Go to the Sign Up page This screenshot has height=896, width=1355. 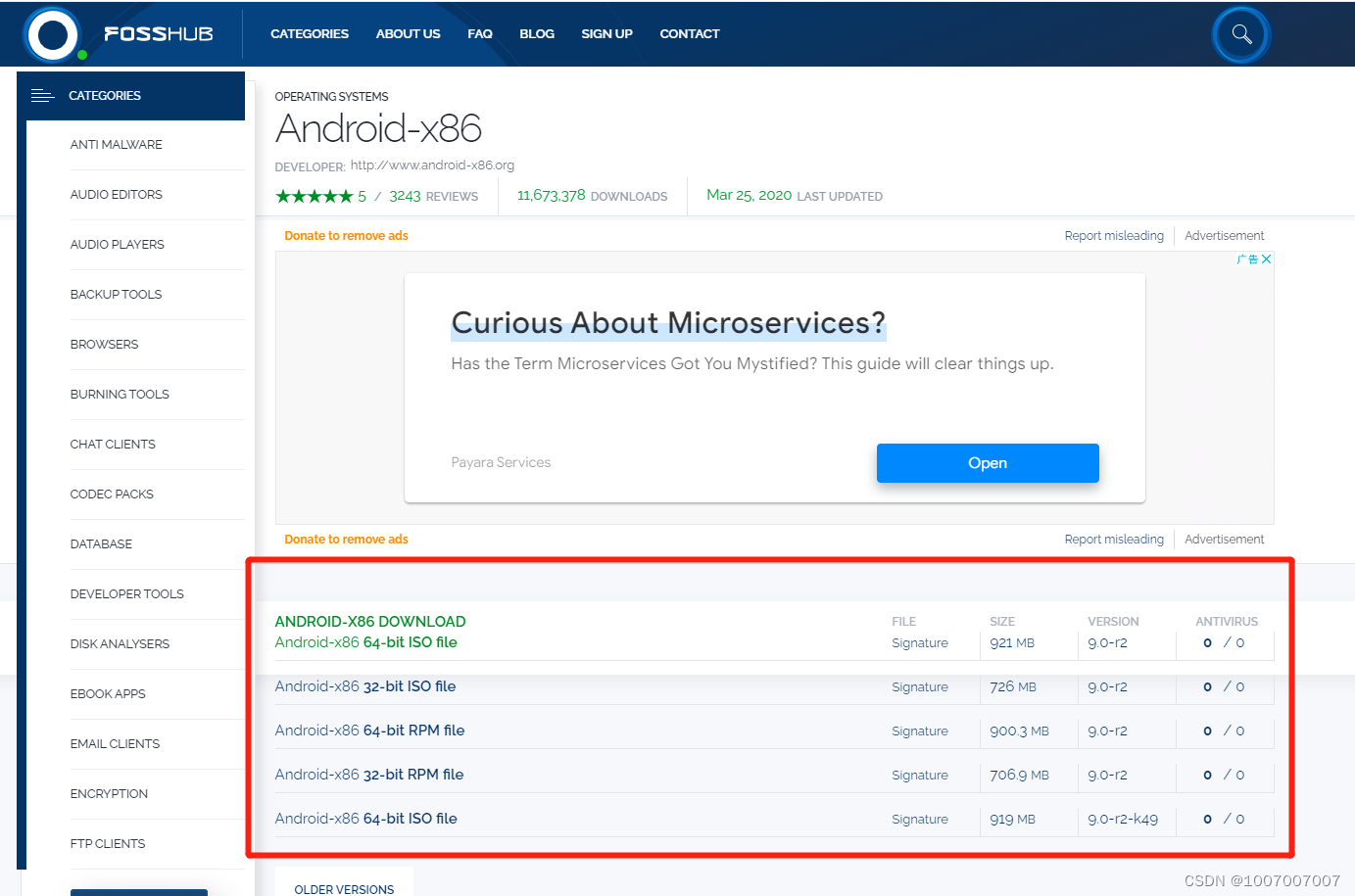pyautogui.click(x=606, y=34)
